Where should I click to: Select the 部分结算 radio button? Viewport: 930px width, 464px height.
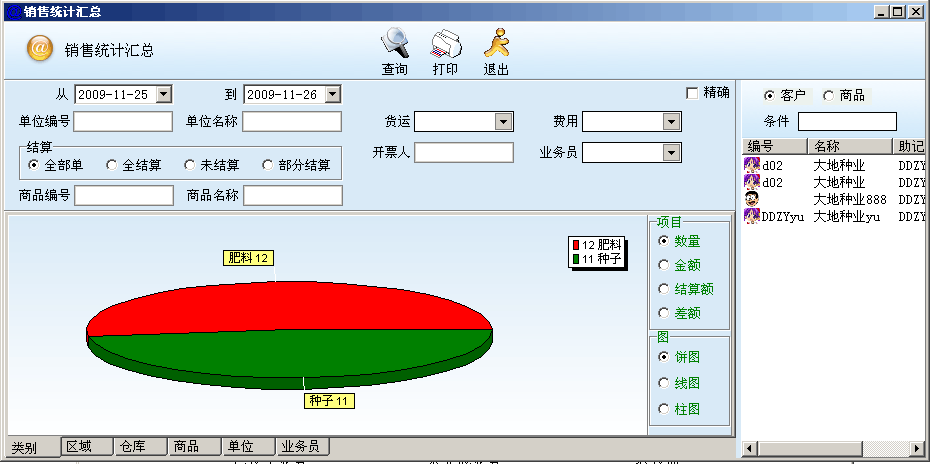tap(267, 165)
